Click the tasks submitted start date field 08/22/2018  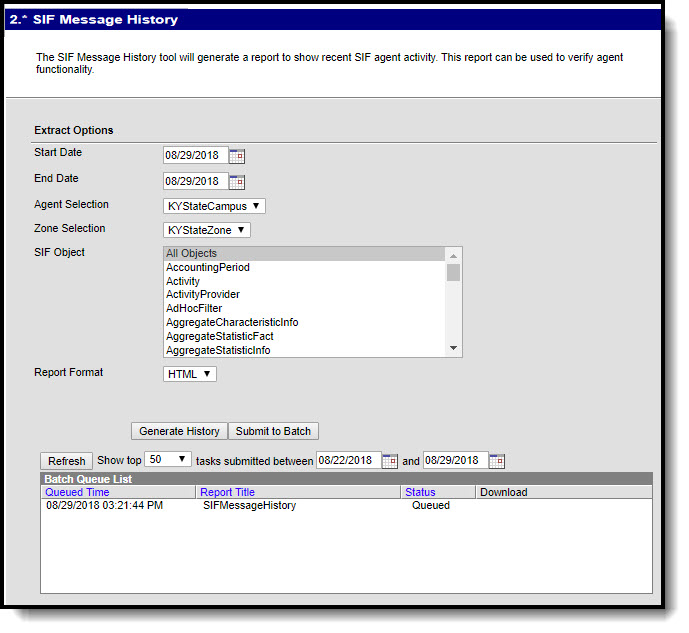point(348,460)
